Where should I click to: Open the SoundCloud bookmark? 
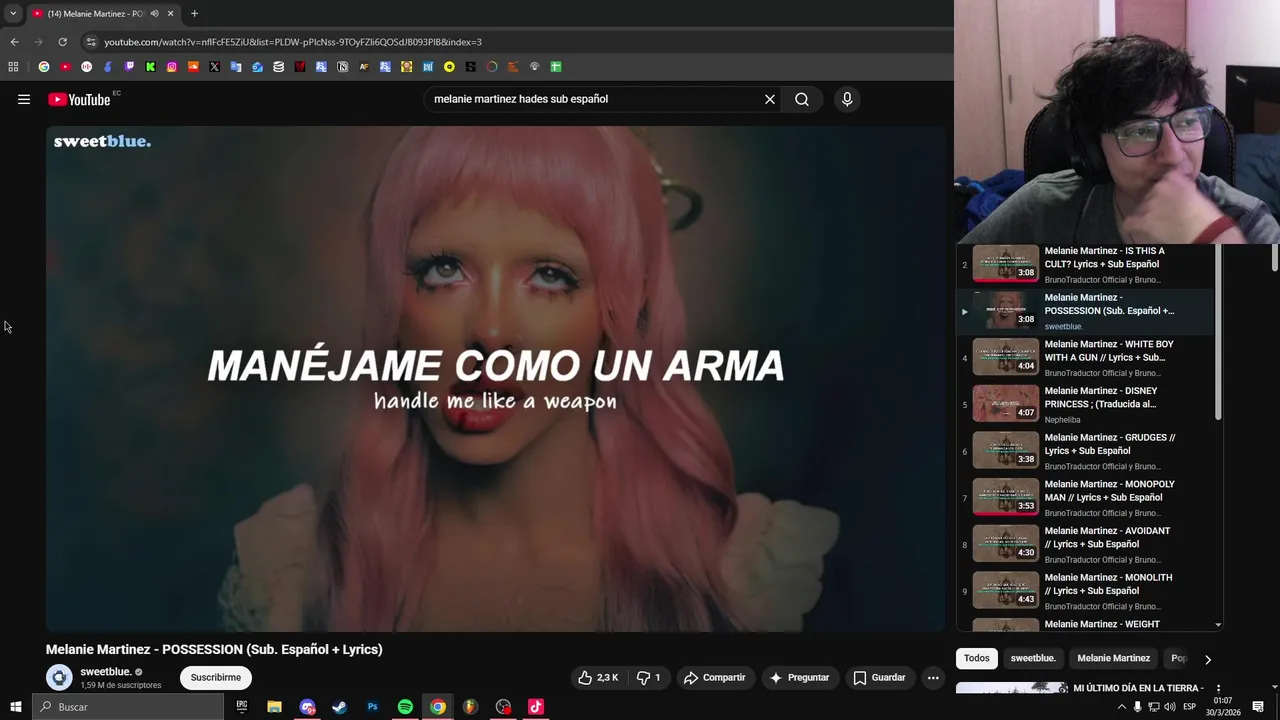(193, 67)
